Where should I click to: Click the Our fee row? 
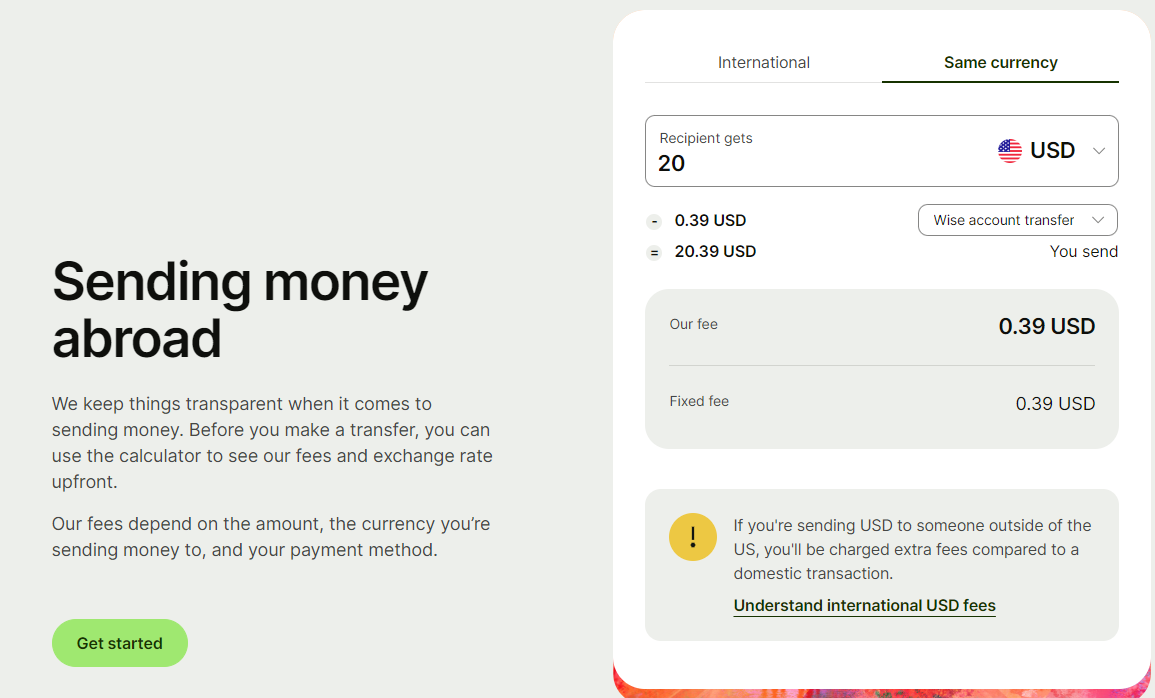click(882, 325)
